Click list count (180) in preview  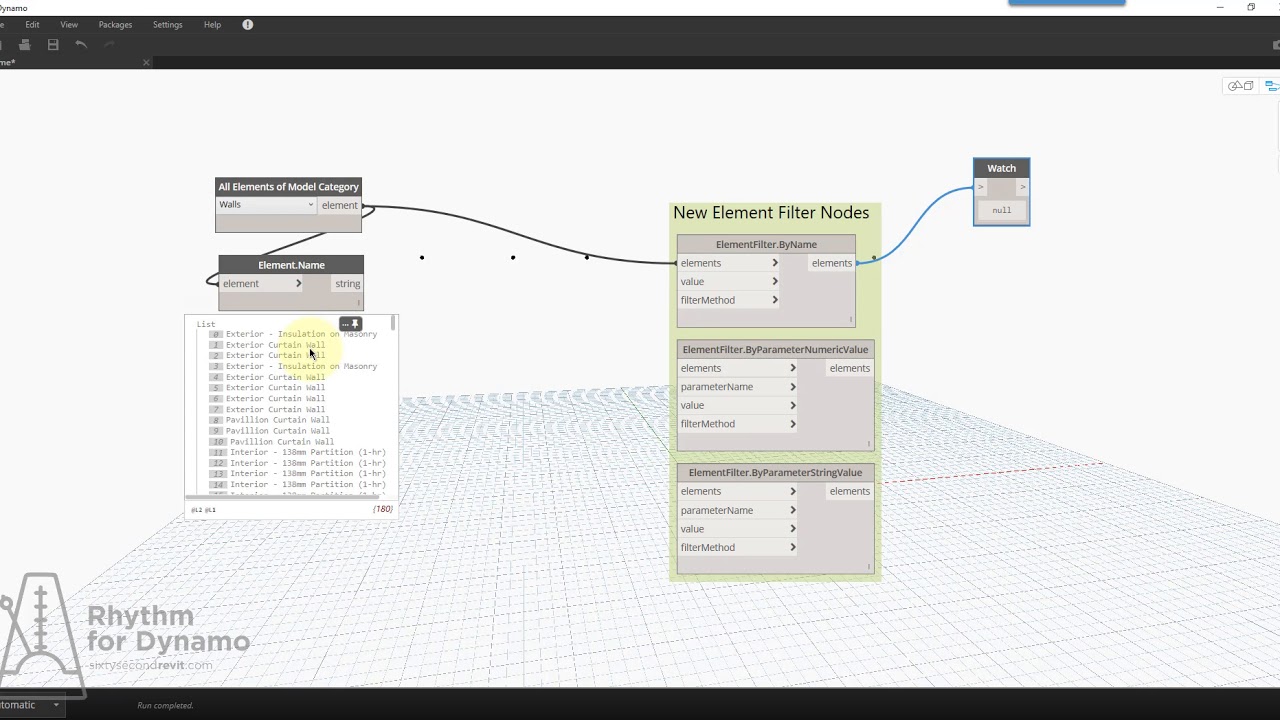383,509
